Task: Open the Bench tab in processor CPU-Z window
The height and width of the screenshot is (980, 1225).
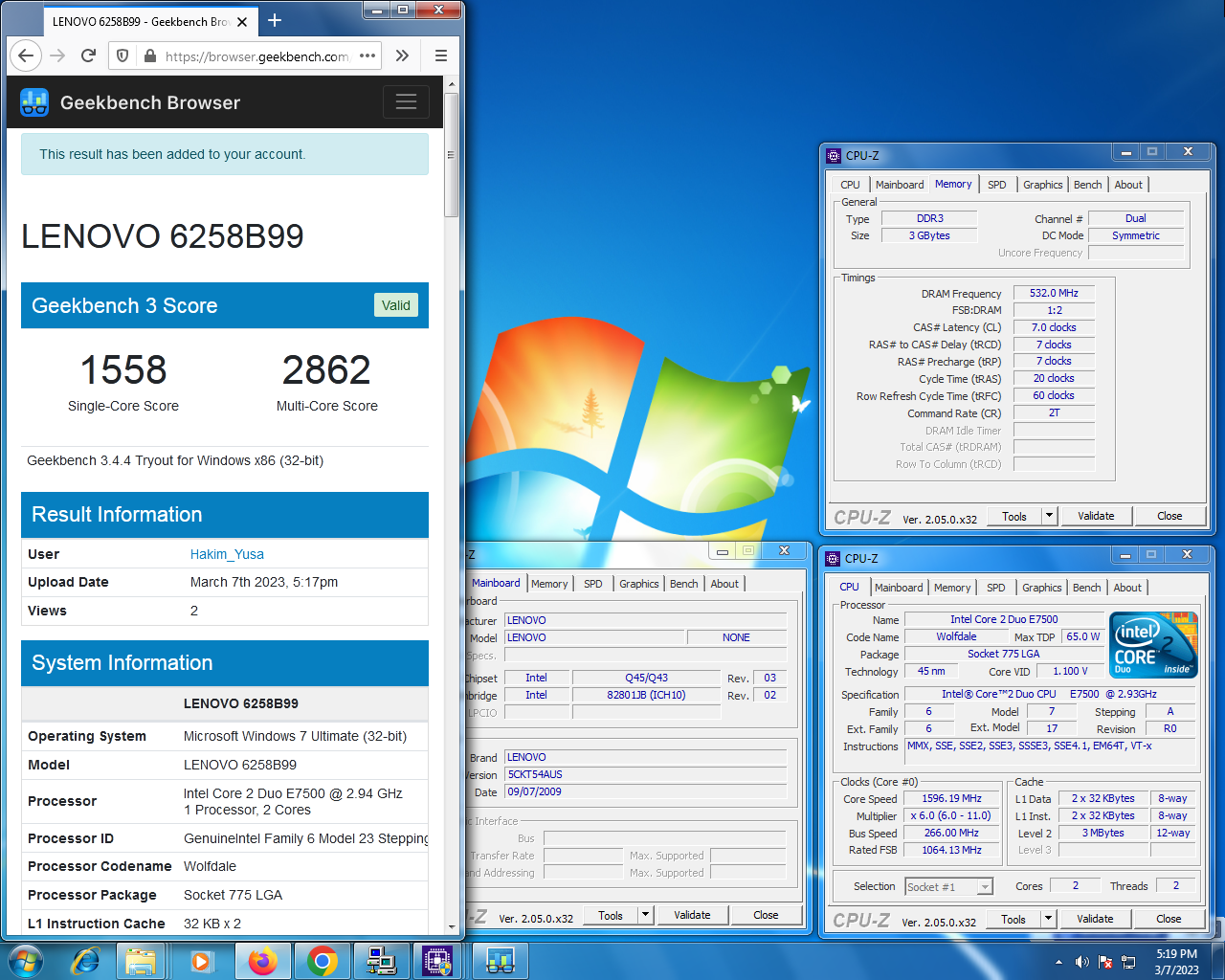Action: point(1086,588)
